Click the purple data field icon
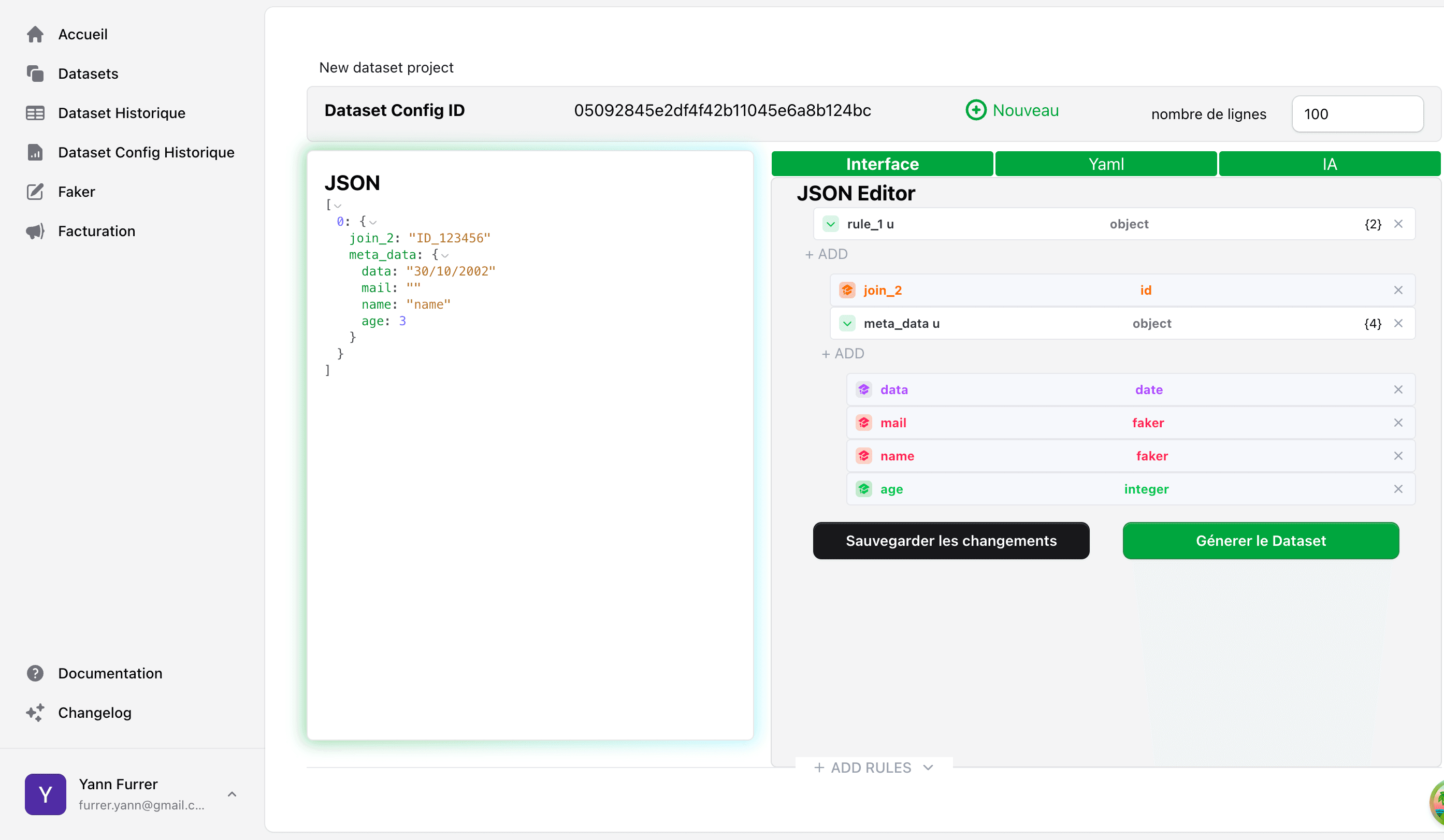The width and height of the screenshot is (1444, 840). click(863, 390)
